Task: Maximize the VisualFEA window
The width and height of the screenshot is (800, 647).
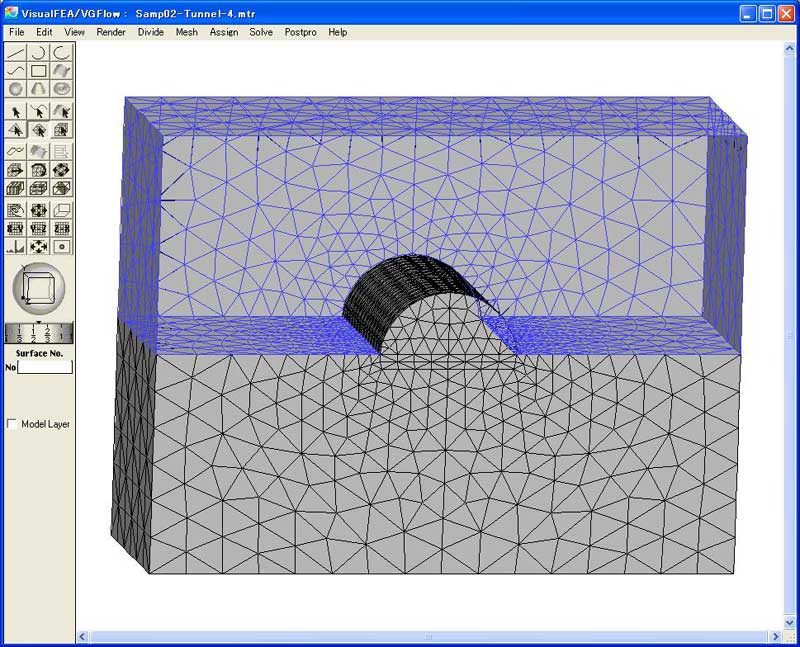Action: point(767,14)
